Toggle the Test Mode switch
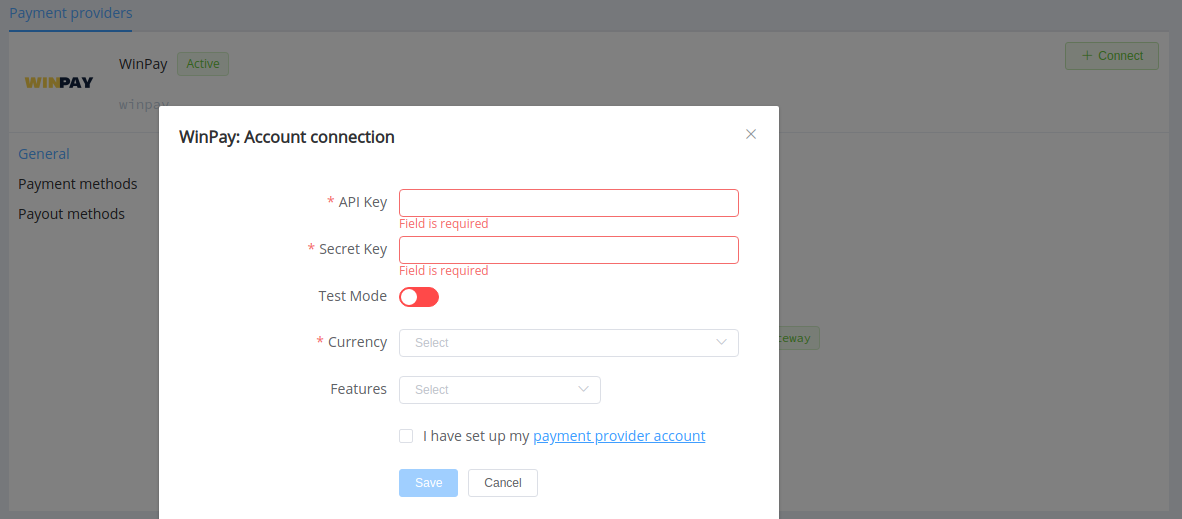1182x519 pixels. [x=418, y=296]
